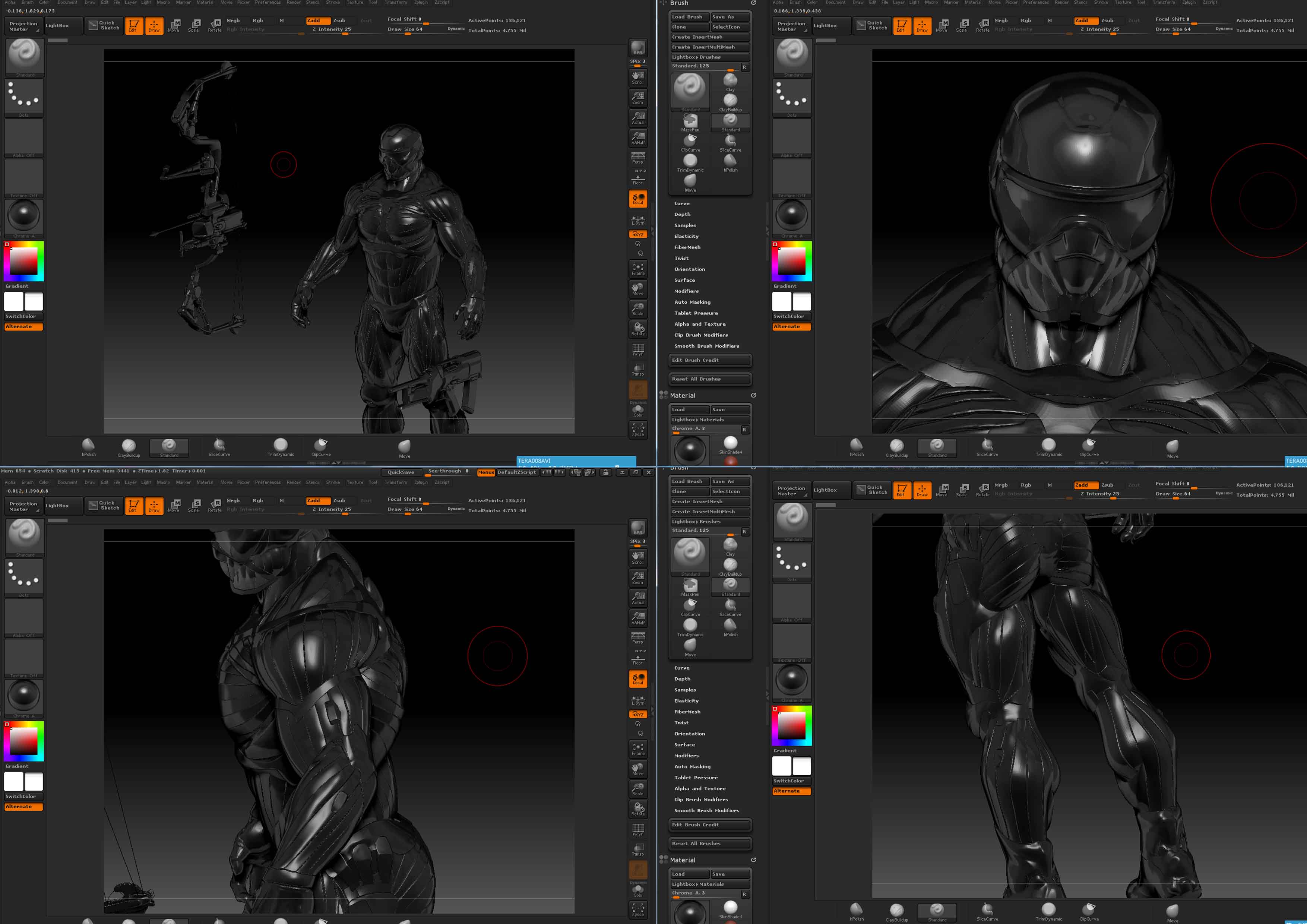
Task: Click Dots stroke thumbnail in top-left window
Action: [23, 97]
